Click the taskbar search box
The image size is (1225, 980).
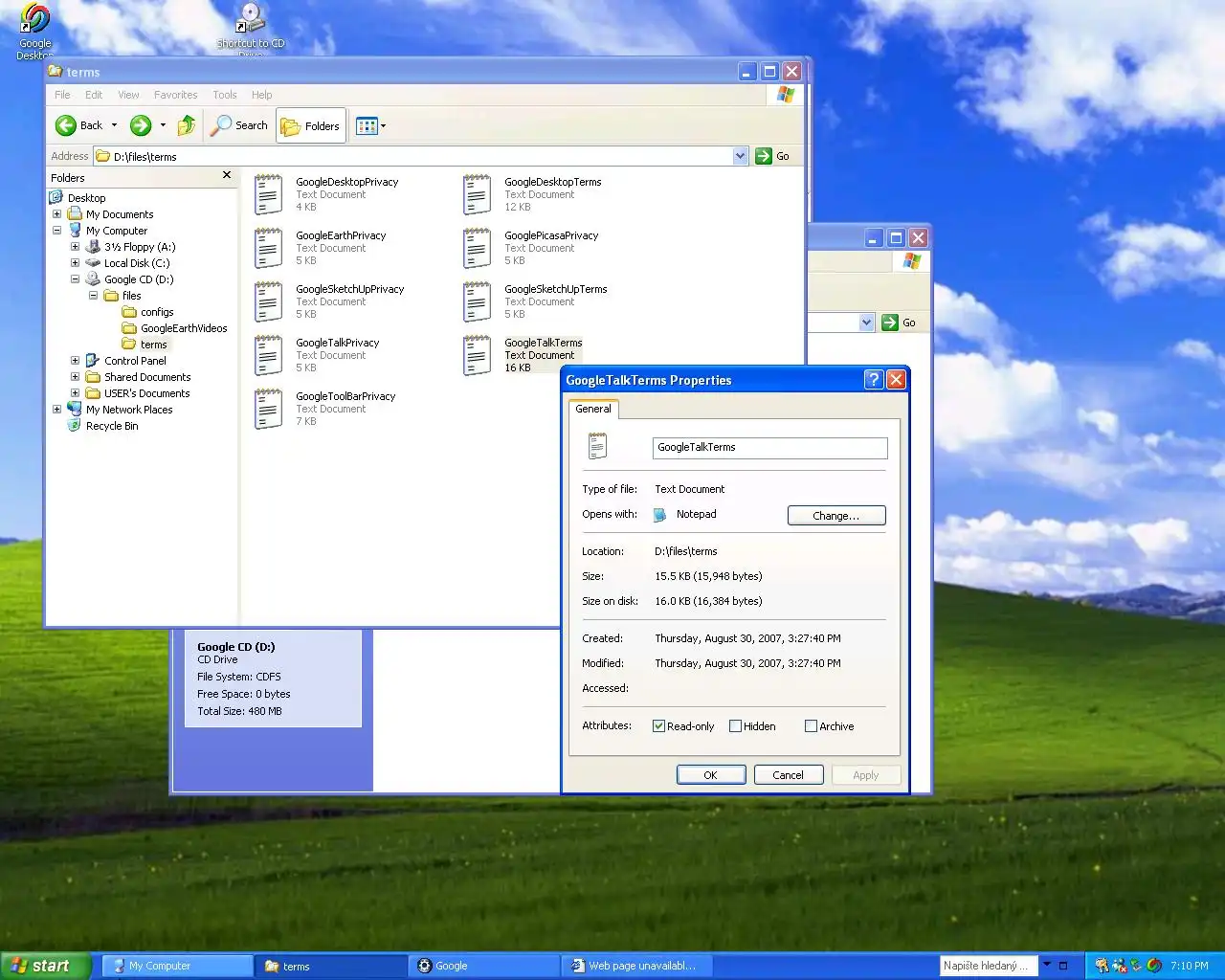[x=989, y=966]
